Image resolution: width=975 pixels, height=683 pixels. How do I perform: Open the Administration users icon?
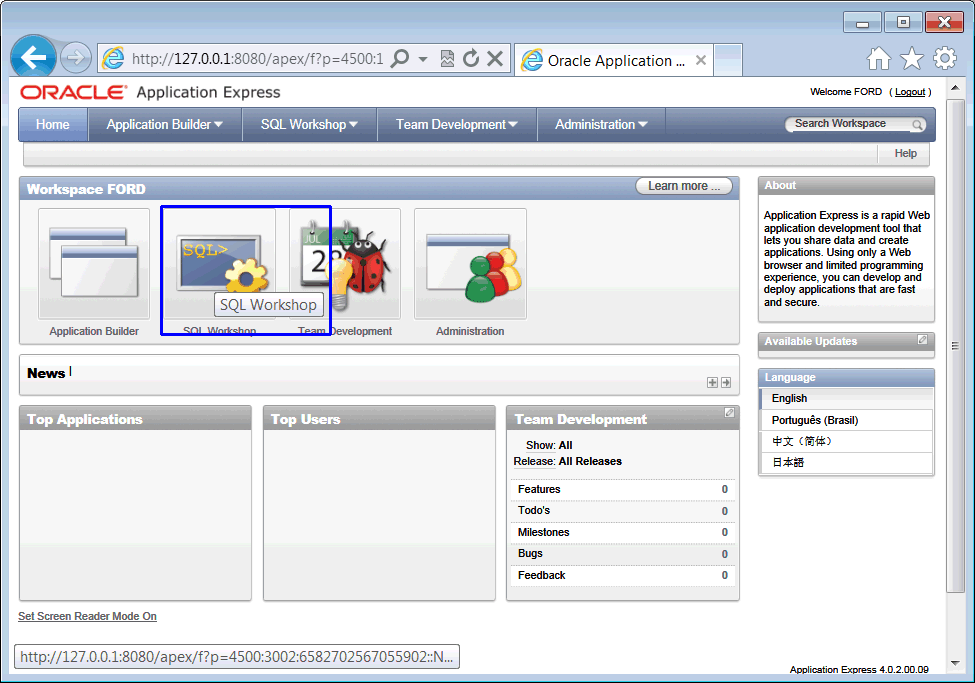(x=471, y=264)
